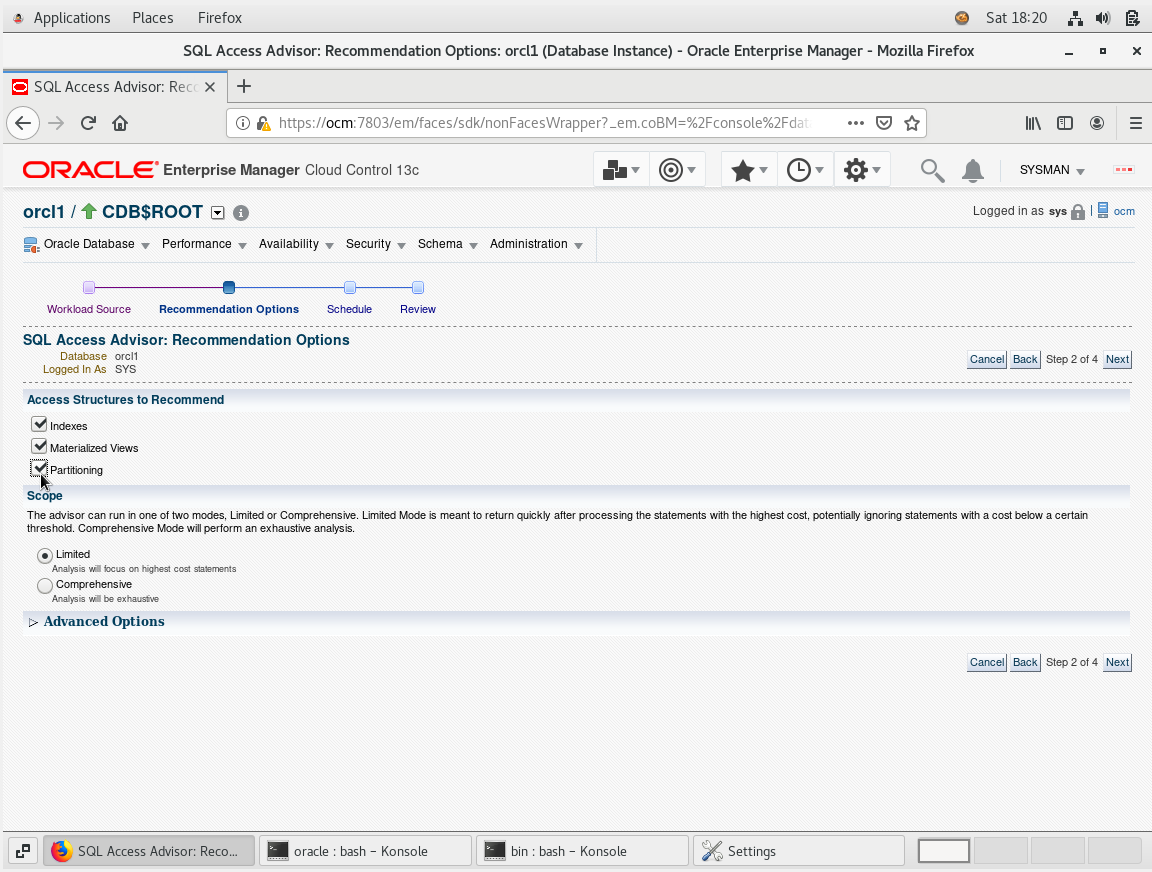Open the Security menu

(x=375, y=244)
